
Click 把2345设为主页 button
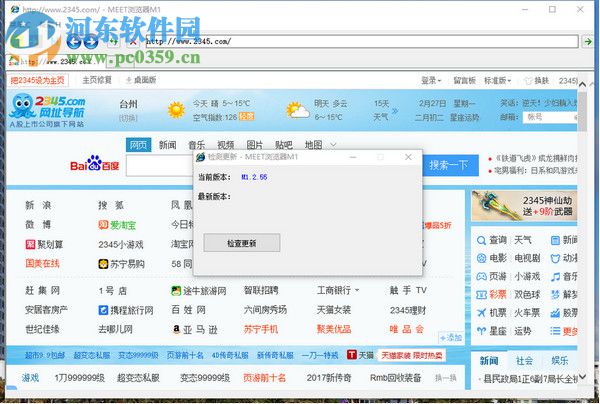38,80
